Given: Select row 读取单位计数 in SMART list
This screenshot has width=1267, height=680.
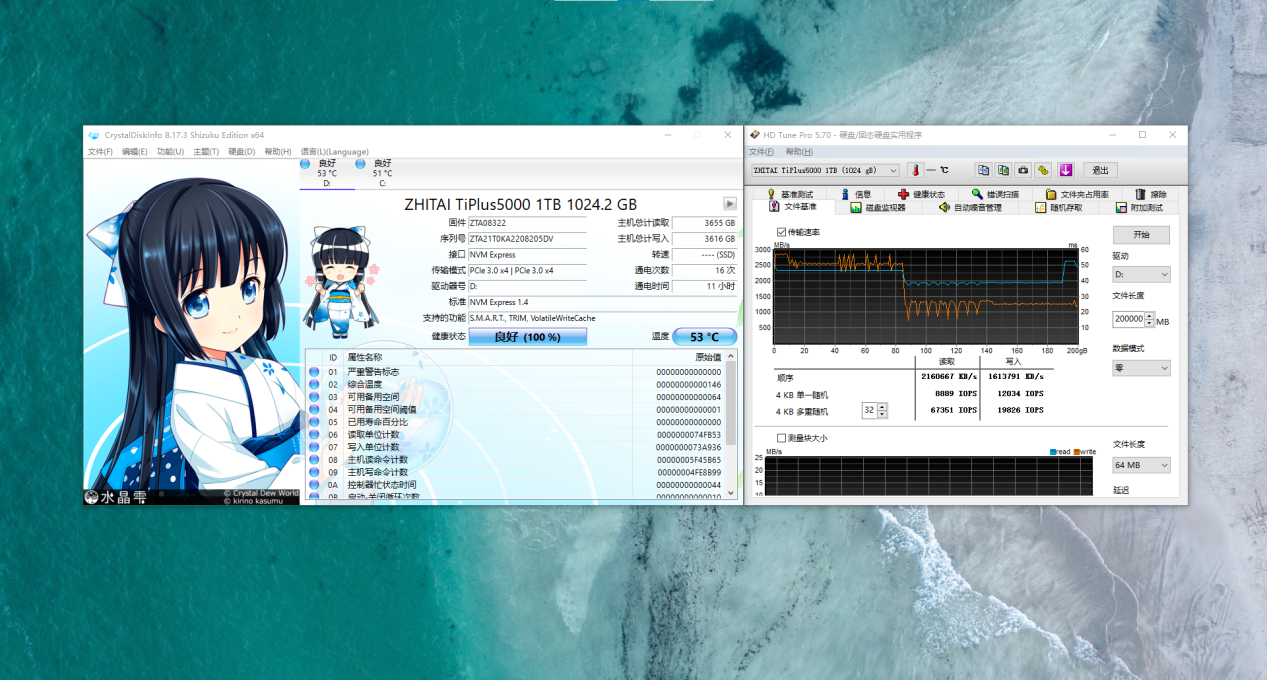Looking at the screenshot, I should click(x=515, y=435).
